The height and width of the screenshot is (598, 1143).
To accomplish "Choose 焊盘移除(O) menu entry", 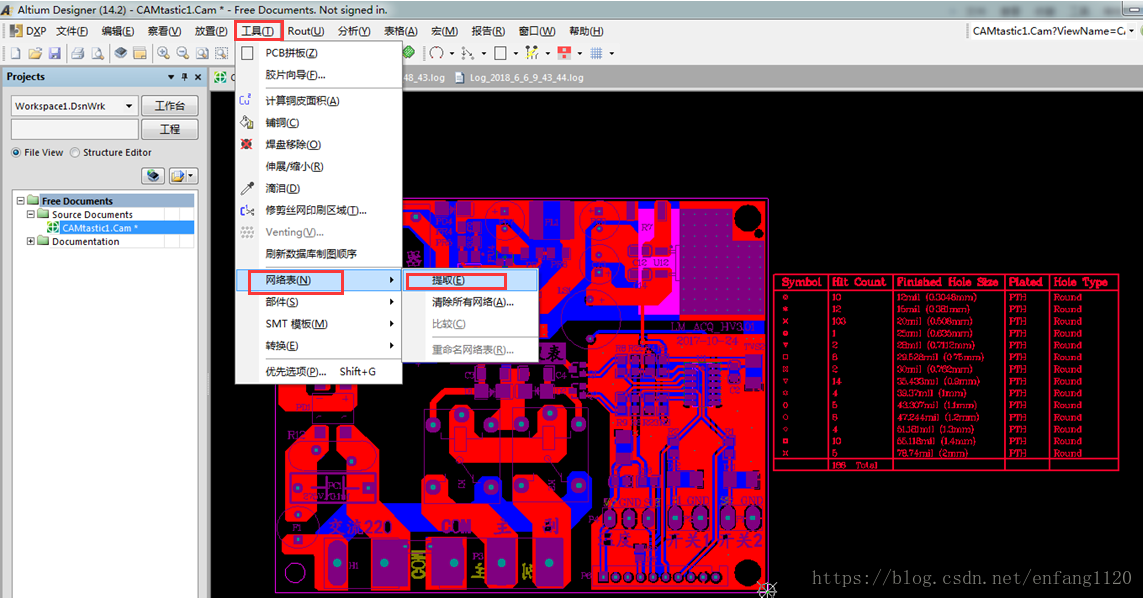I will pyautogui.click(x=319, y=144).
